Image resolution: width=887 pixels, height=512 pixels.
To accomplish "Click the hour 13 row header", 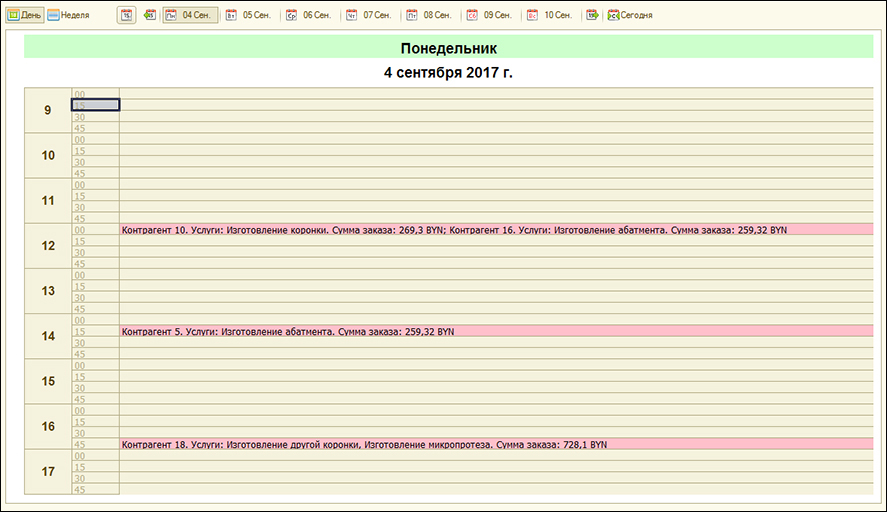I will [x=48, y=291].
